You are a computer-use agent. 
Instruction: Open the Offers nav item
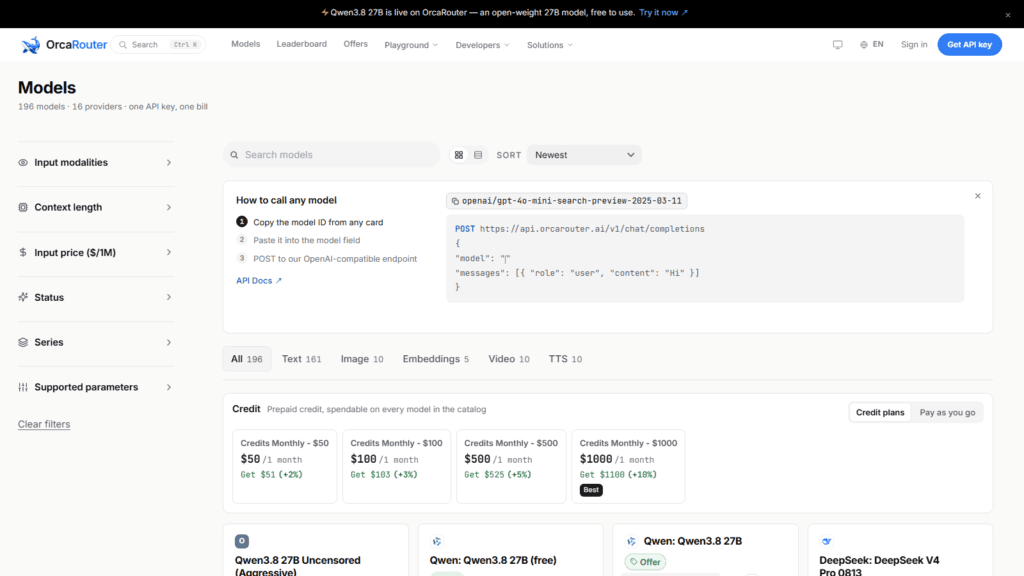pyautogui.click(x=355, y=44)
